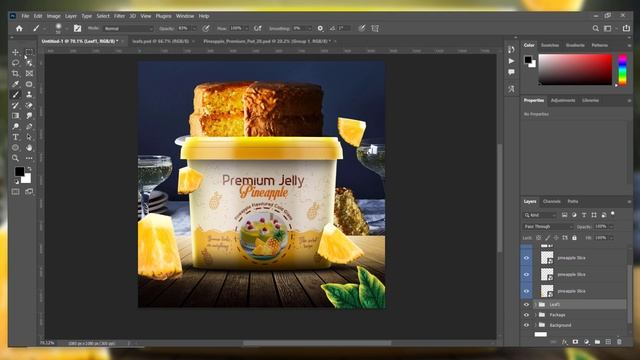The width and height of the screenshot is (640, 360).
Task: Select the Move tool
Action: pyautogui.click(x=16, y=52)
